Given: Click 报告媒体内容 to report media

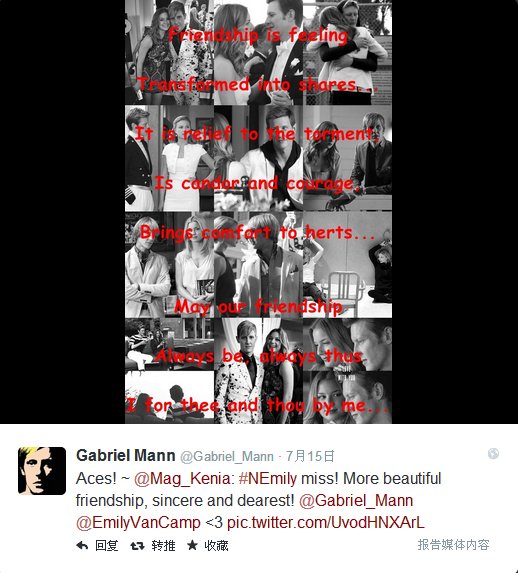Looking at the screenshot, I should click(x=453, y=544).
